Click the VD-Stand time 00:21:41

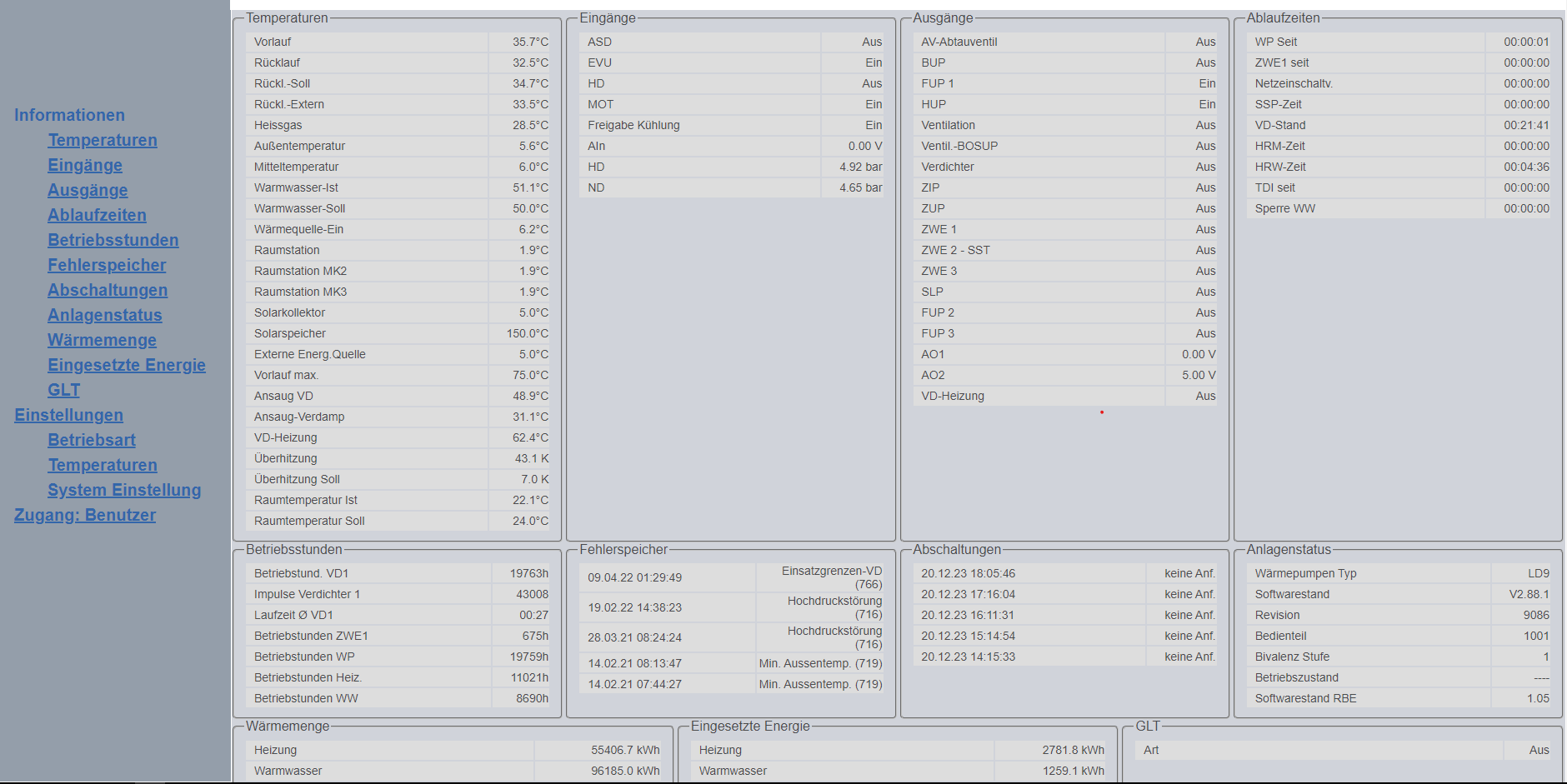coord(1527,125)
